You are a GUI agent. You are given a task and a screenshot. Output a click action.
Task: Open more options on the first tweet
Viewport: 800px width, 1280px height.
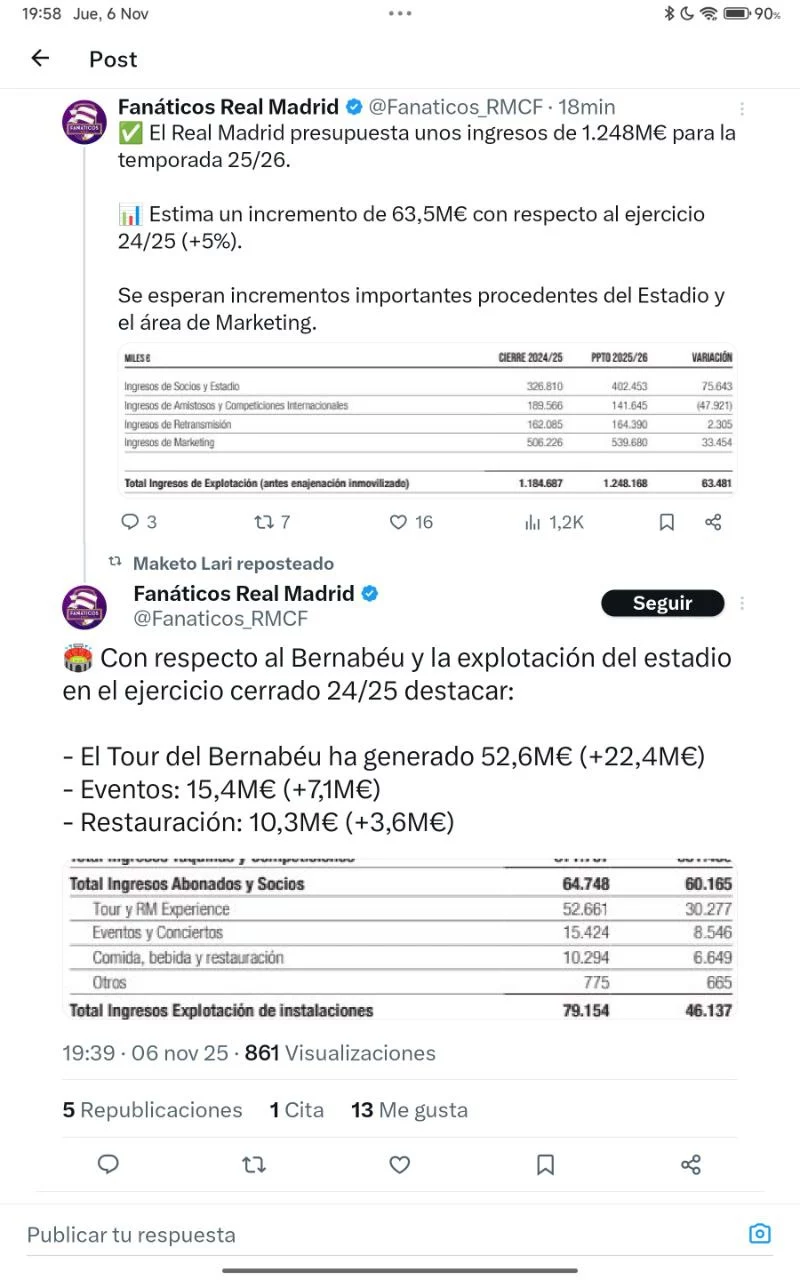pos(741,108)
